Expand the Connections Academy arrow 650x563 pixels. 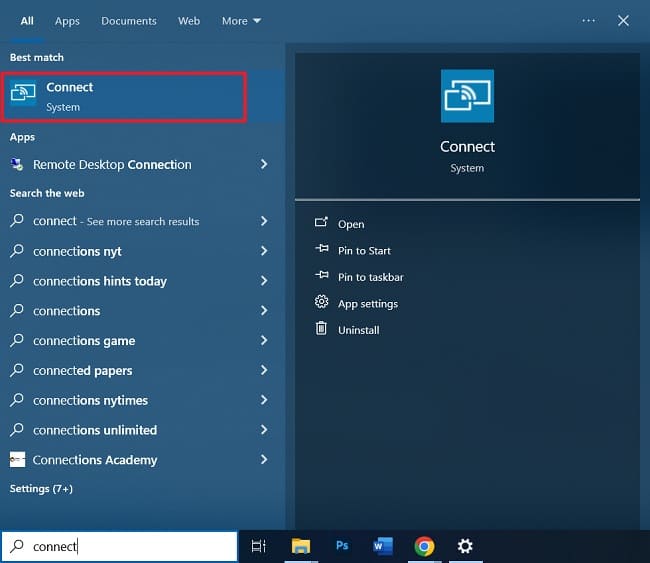(264, 459)
